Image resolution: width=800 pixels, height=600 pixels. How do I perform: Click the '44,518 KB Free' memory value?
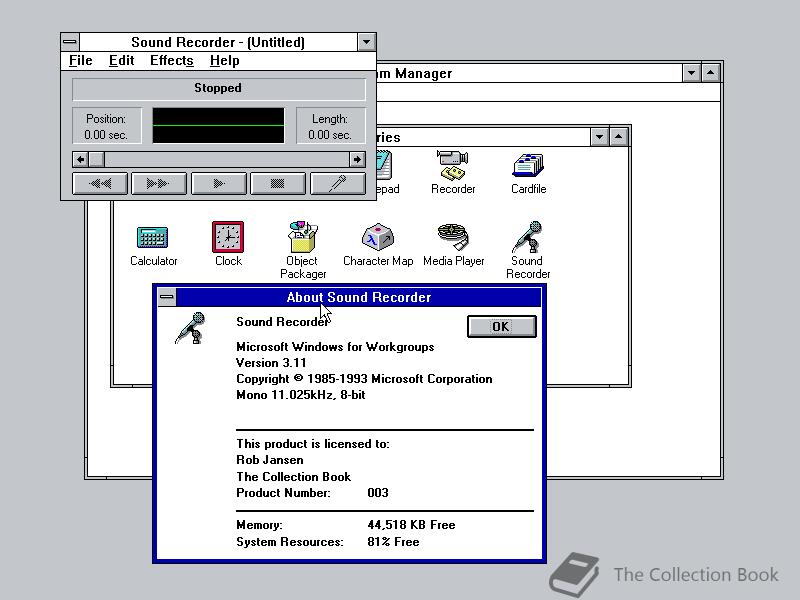pos(411,525)
